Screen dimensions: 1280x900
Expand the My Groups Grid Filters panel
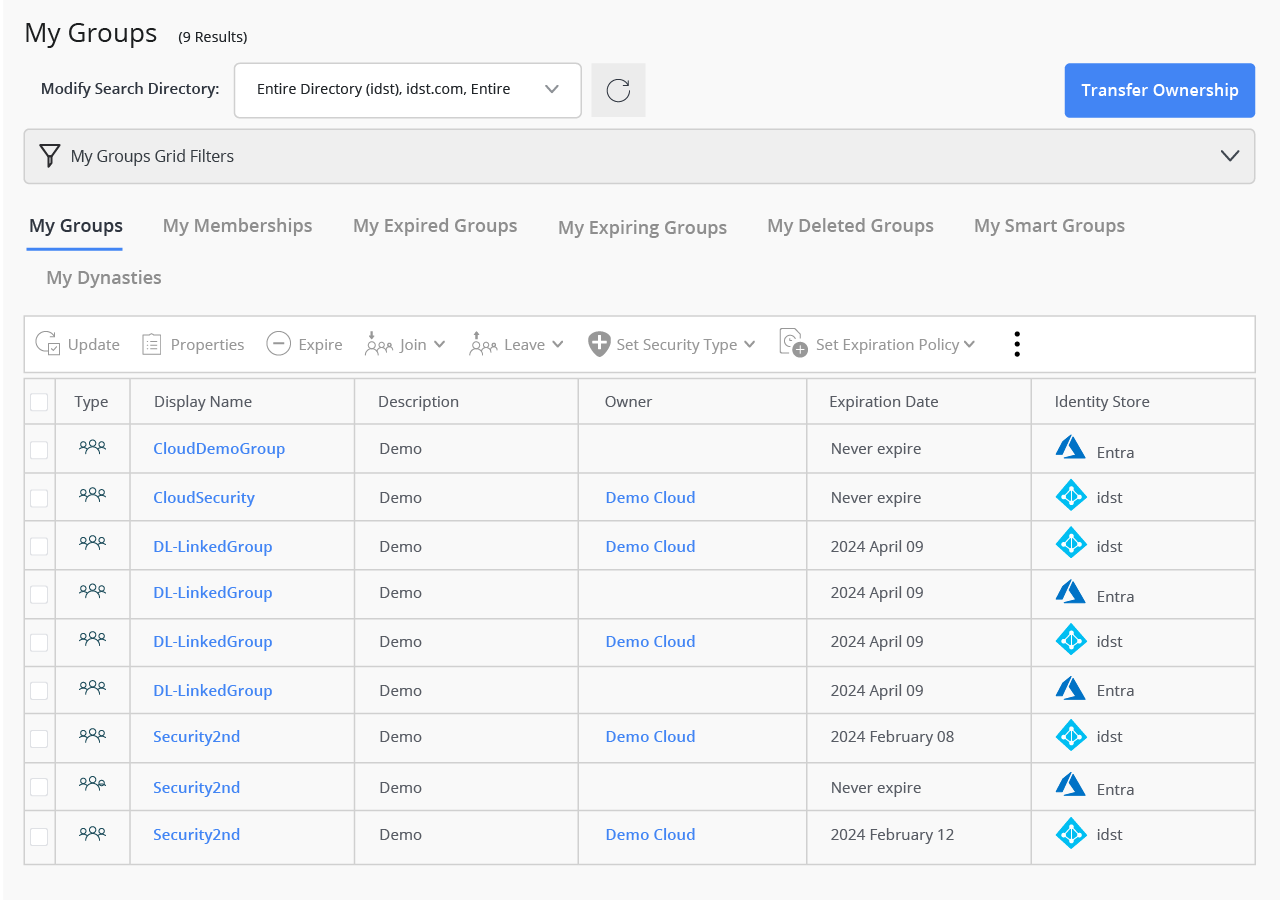click(x=1229, y=156)
